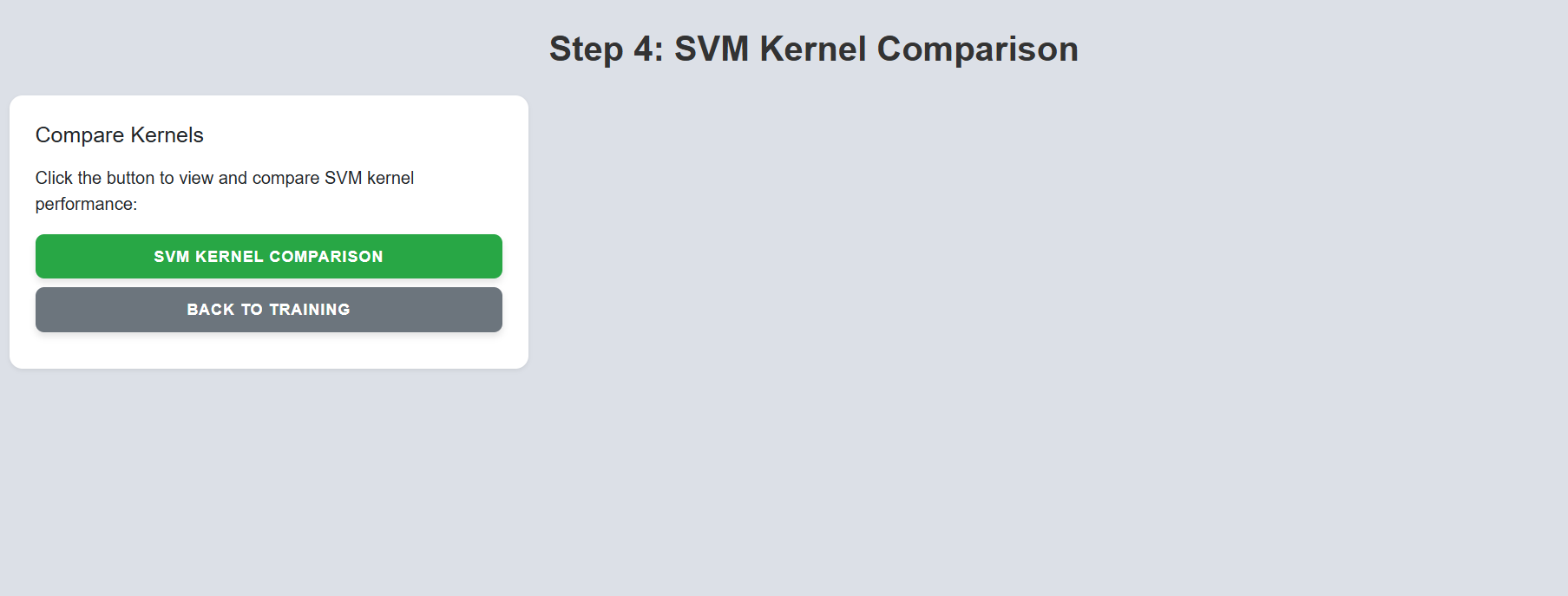Click the 'Step 4: SVM Kernel Comparison' page title
1568x596 pixels.
point(813,49)
